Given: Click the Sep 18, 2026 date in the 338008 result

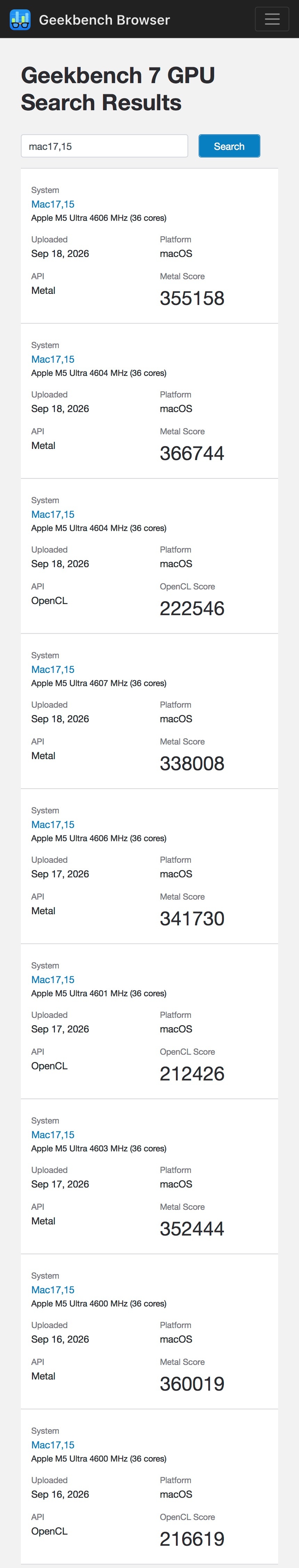Looking at the screenshot, I should (60, 719).
